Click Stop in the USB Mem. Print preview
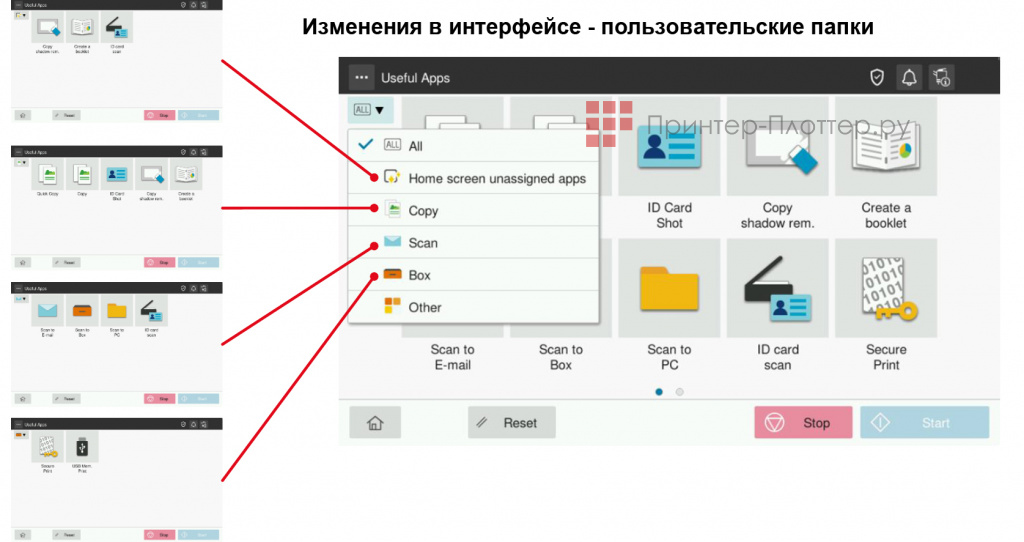Image resolution: width=1024 pixels, height=542 pixels. coord(159,535)
